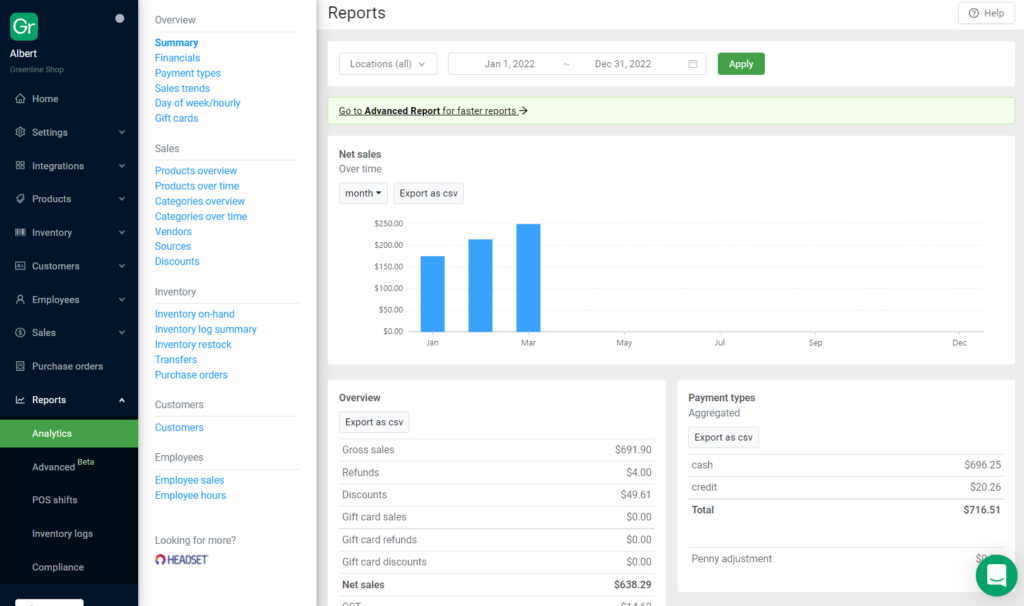The image size is (1024, 606).
Task: Export Net sales as csv
Action: coord(428,193)
